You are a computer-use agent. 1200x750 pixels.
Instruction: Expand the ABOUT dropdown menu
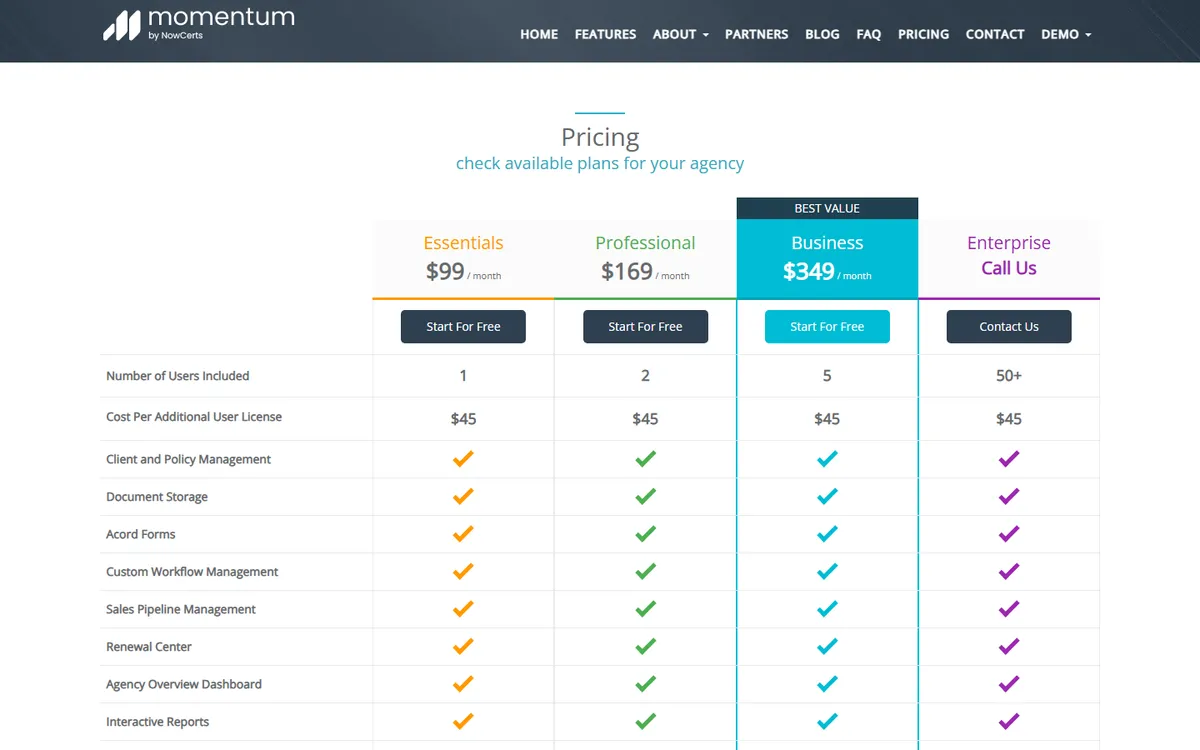(681, 34)
